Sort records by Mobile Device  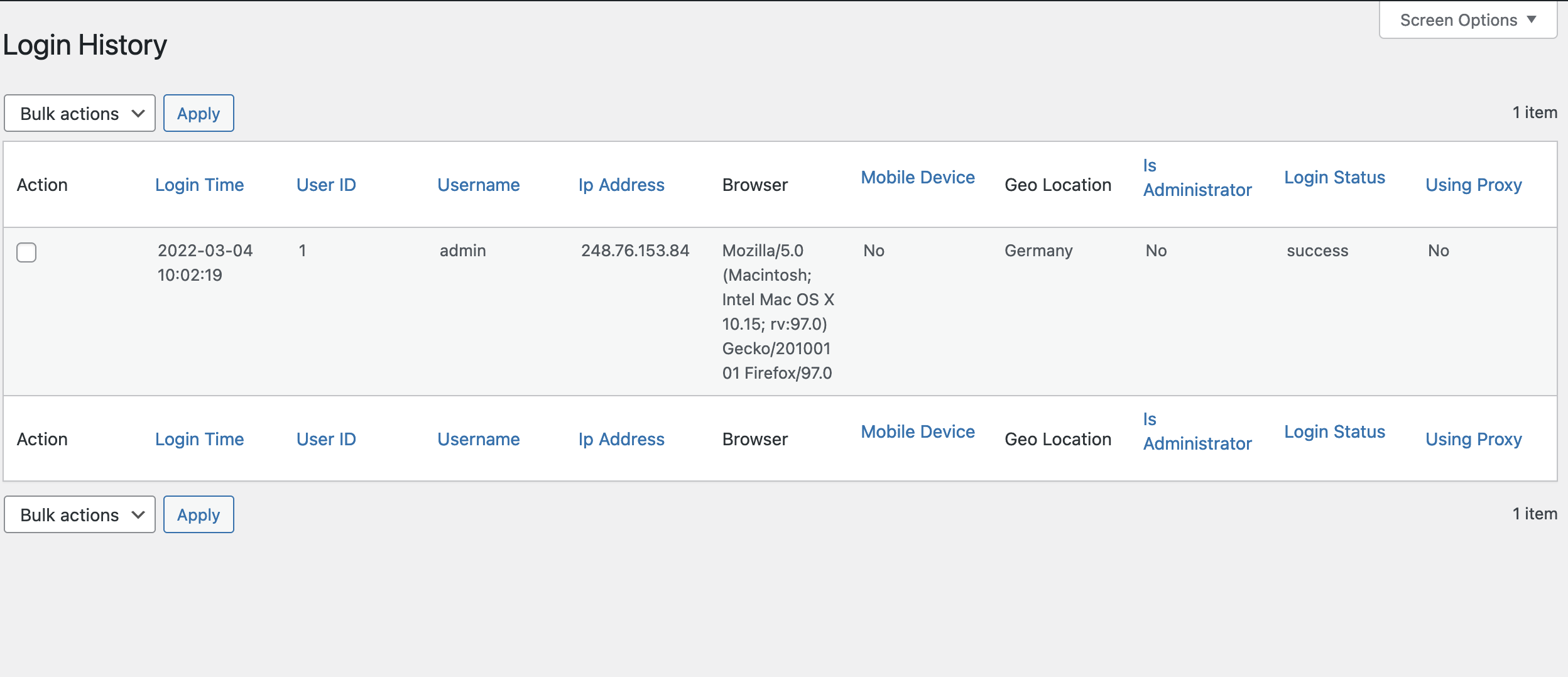point(917,177)
